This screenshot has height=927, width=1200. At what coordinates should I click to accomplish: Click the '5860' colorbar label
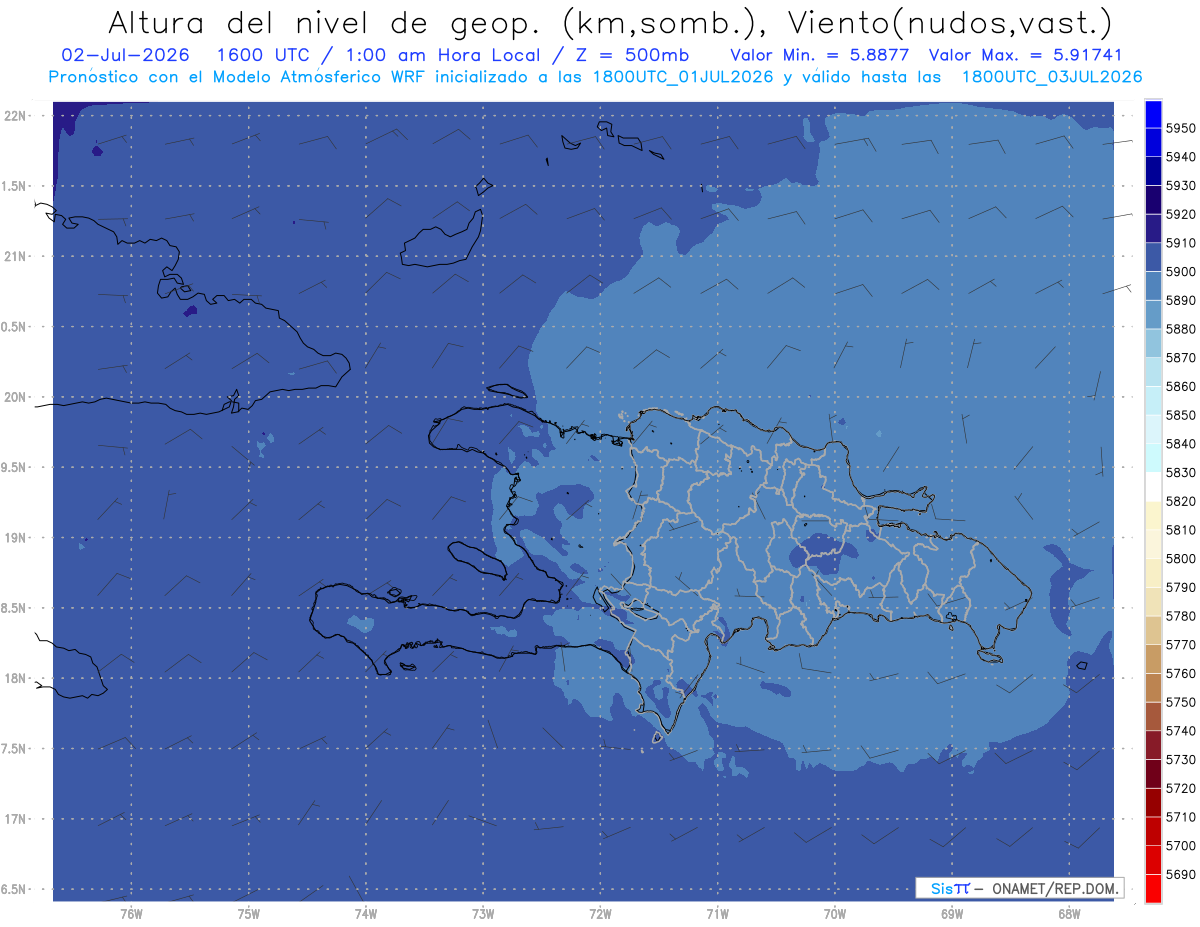pos(1180,387)
